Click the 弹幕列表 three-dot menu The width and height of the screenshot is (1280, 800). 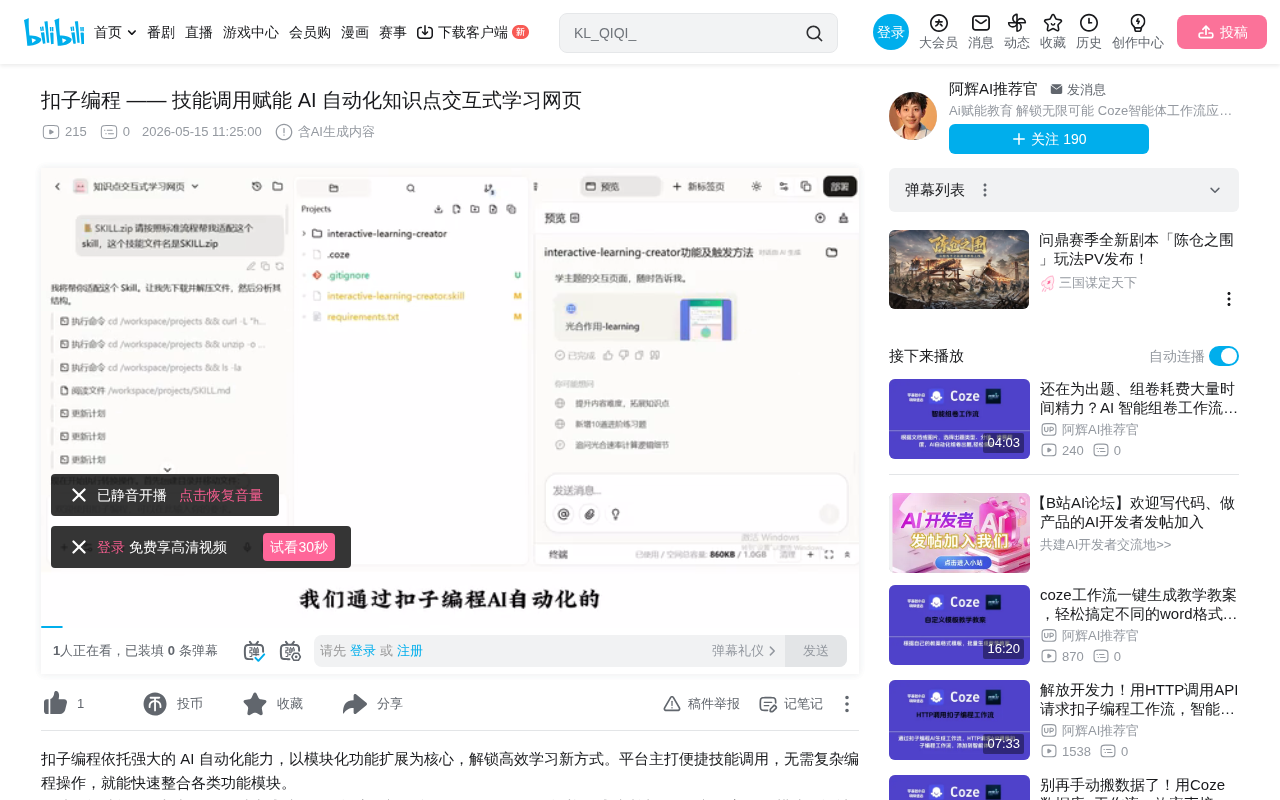[x=985, y=190]
